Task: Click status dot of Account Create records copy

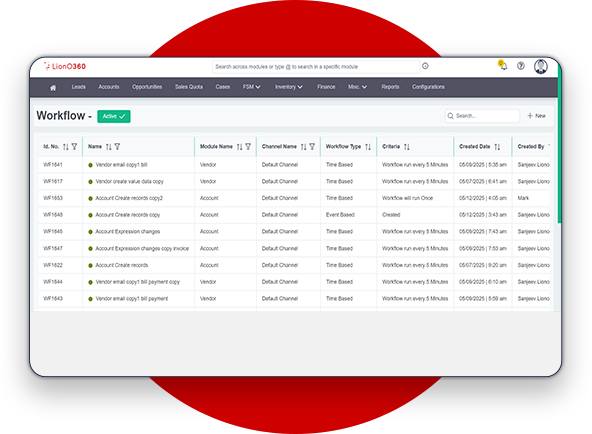Action: point(90,215)
